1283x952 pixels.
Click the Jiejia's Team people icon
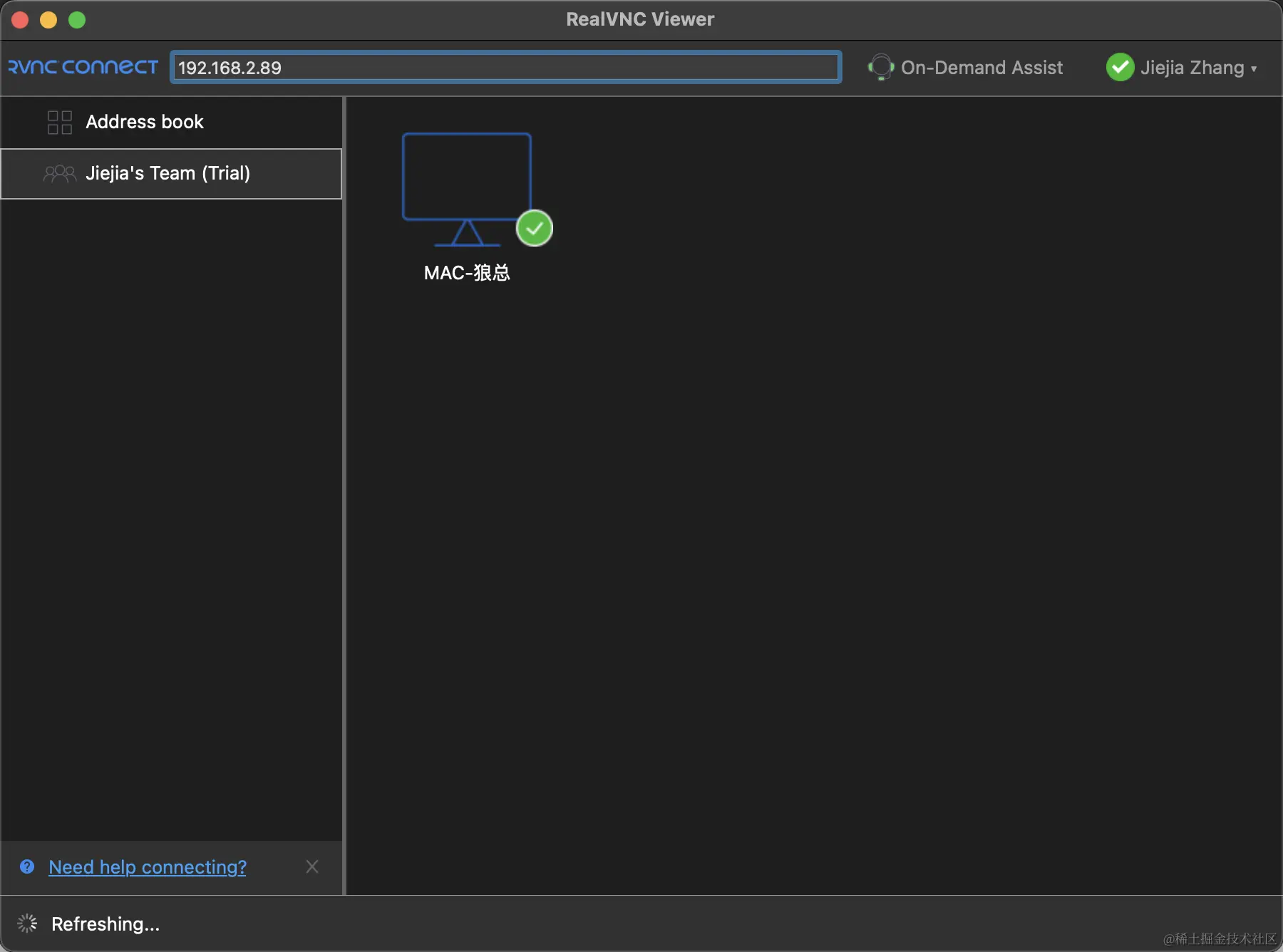(x=60, y=173)
